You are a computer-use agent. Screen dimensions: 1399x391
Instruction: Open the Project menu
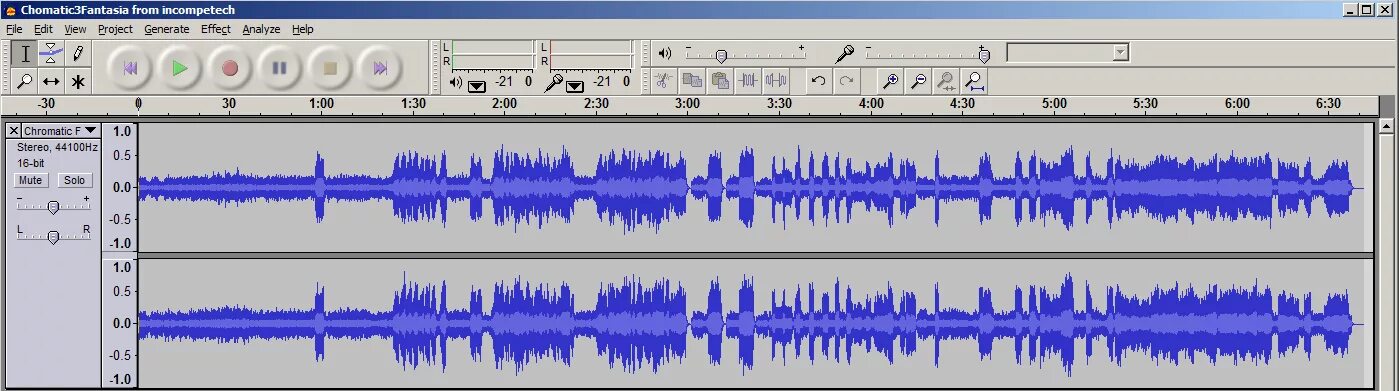coord(115,29)
